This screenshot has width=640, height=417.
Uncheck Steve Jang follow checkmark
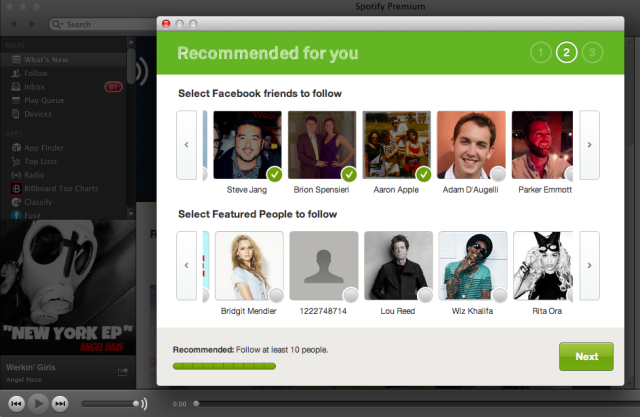click(x=275, y=175)
